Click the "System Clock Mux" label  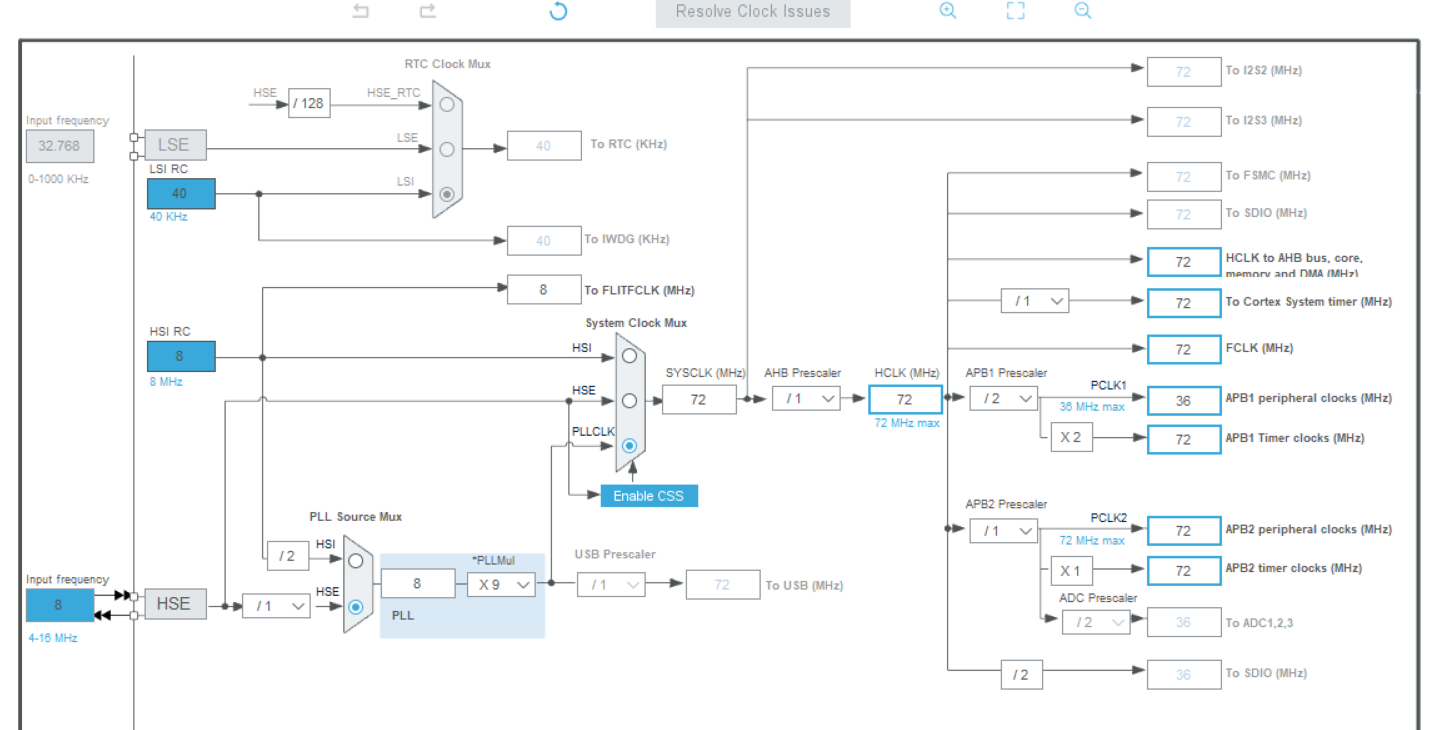[x=636, y=323]
